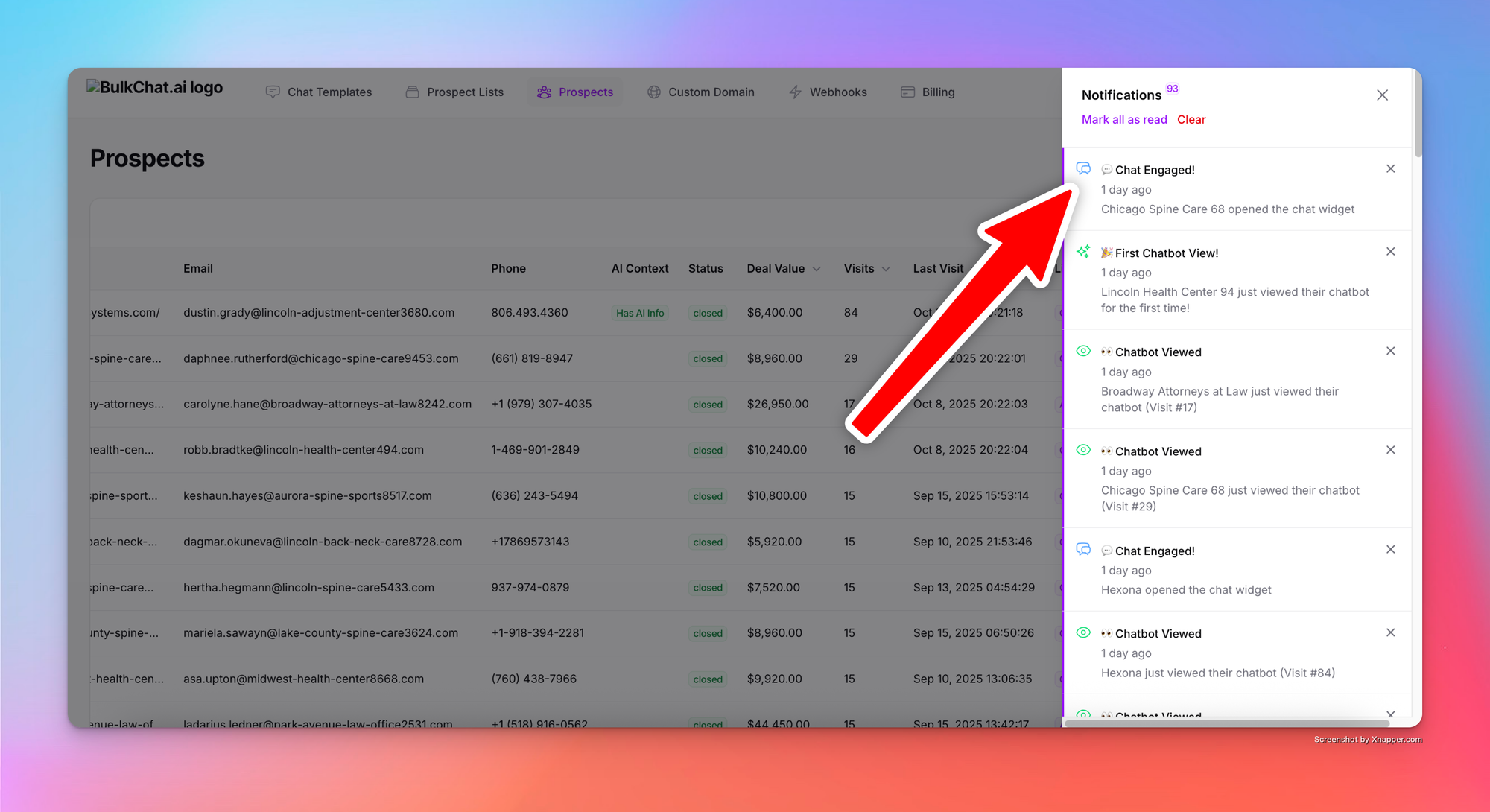Close the Notifications panel
This screenshot has width=1490, height=812.
pos(1382,95)
